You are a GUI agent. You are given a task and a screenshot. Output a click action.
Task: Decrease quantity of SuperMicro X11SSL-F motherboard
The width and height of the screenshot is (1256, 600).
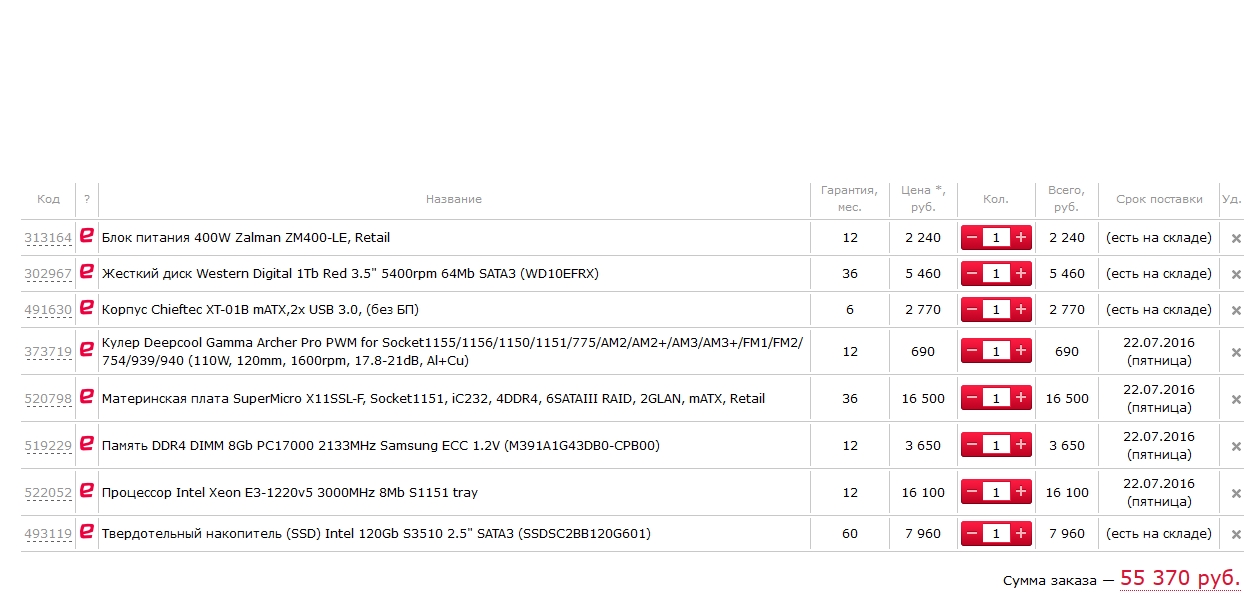point(972,398)
